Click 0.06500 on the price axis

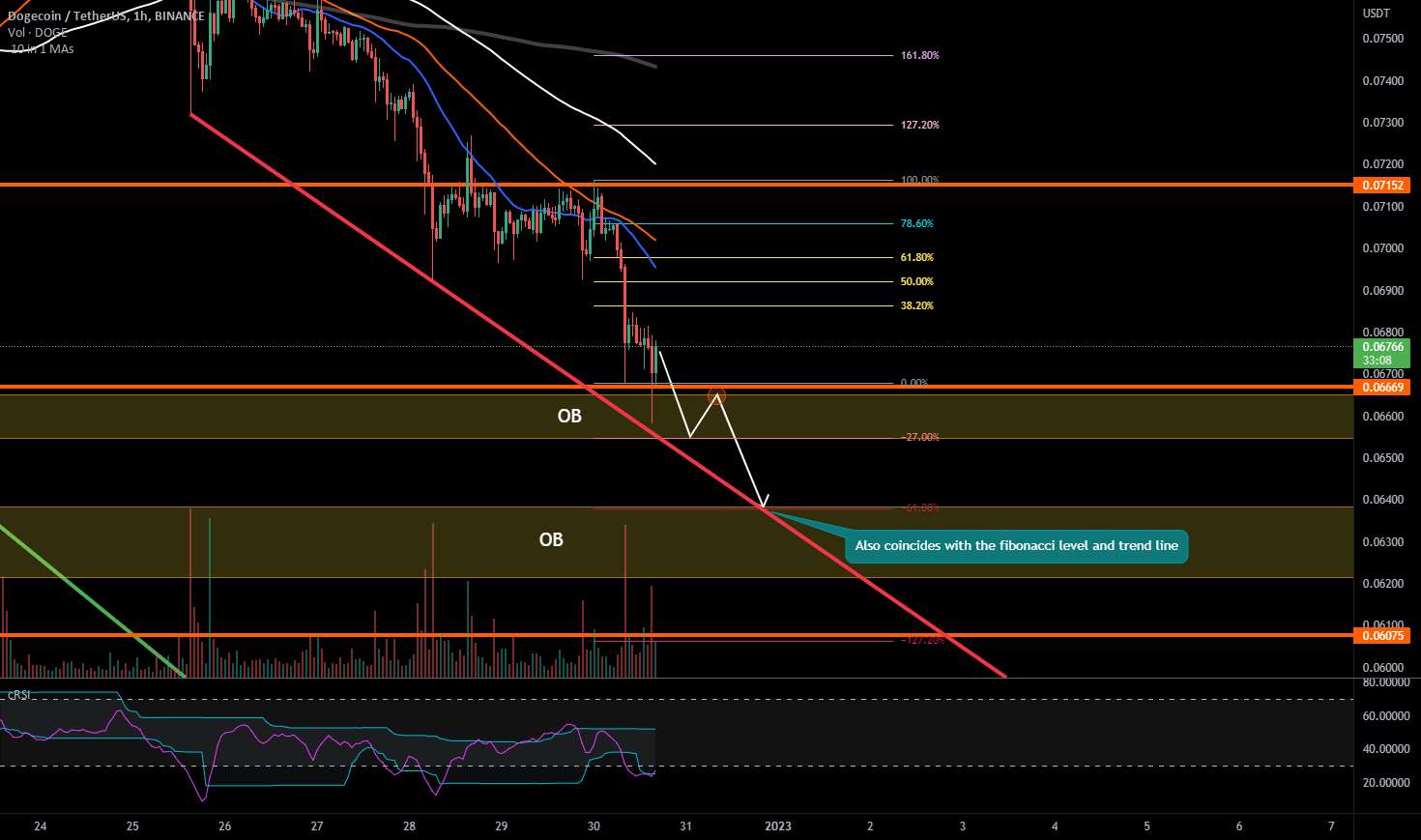(x=1382, y=458)
